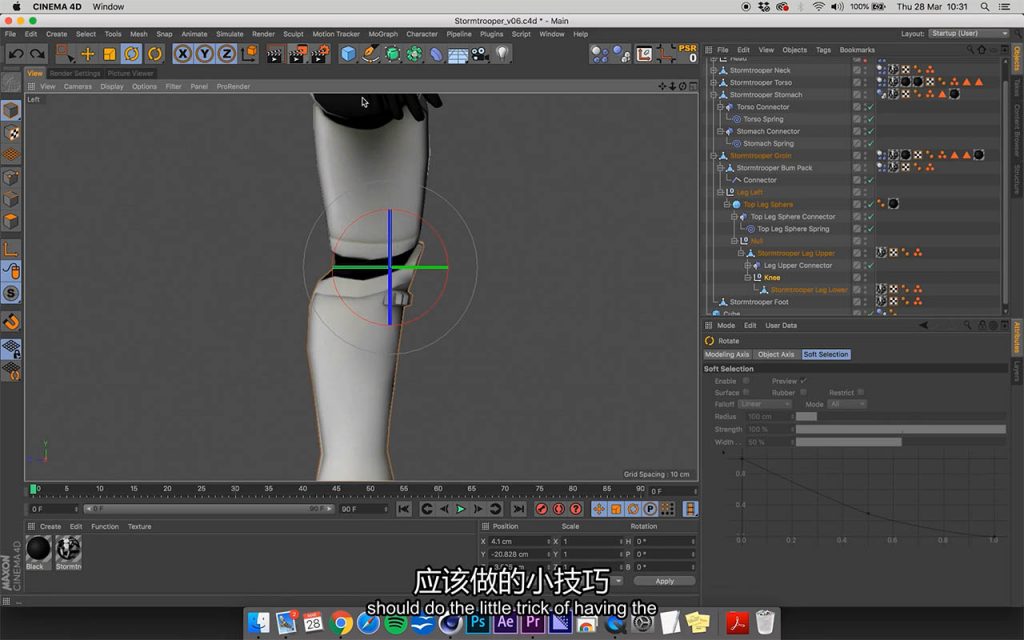Disable the Leg Upper Connector green checkmark

[871, 266]
